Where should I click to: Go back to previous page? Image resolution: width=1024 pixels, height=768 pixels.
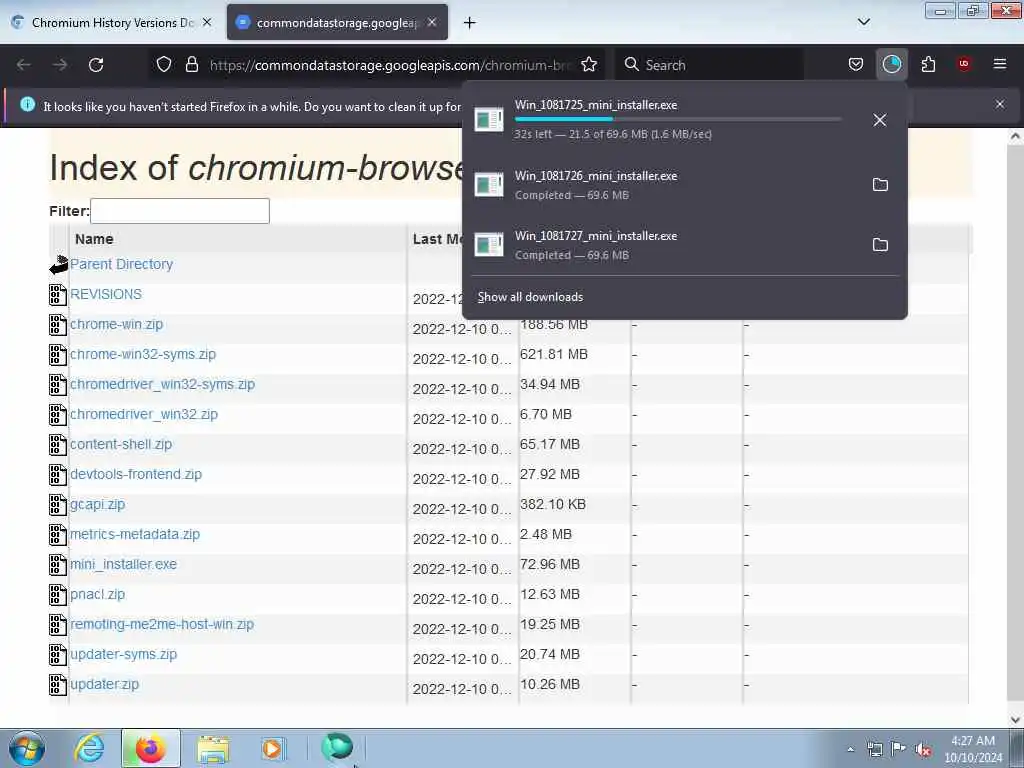point(24,65)
